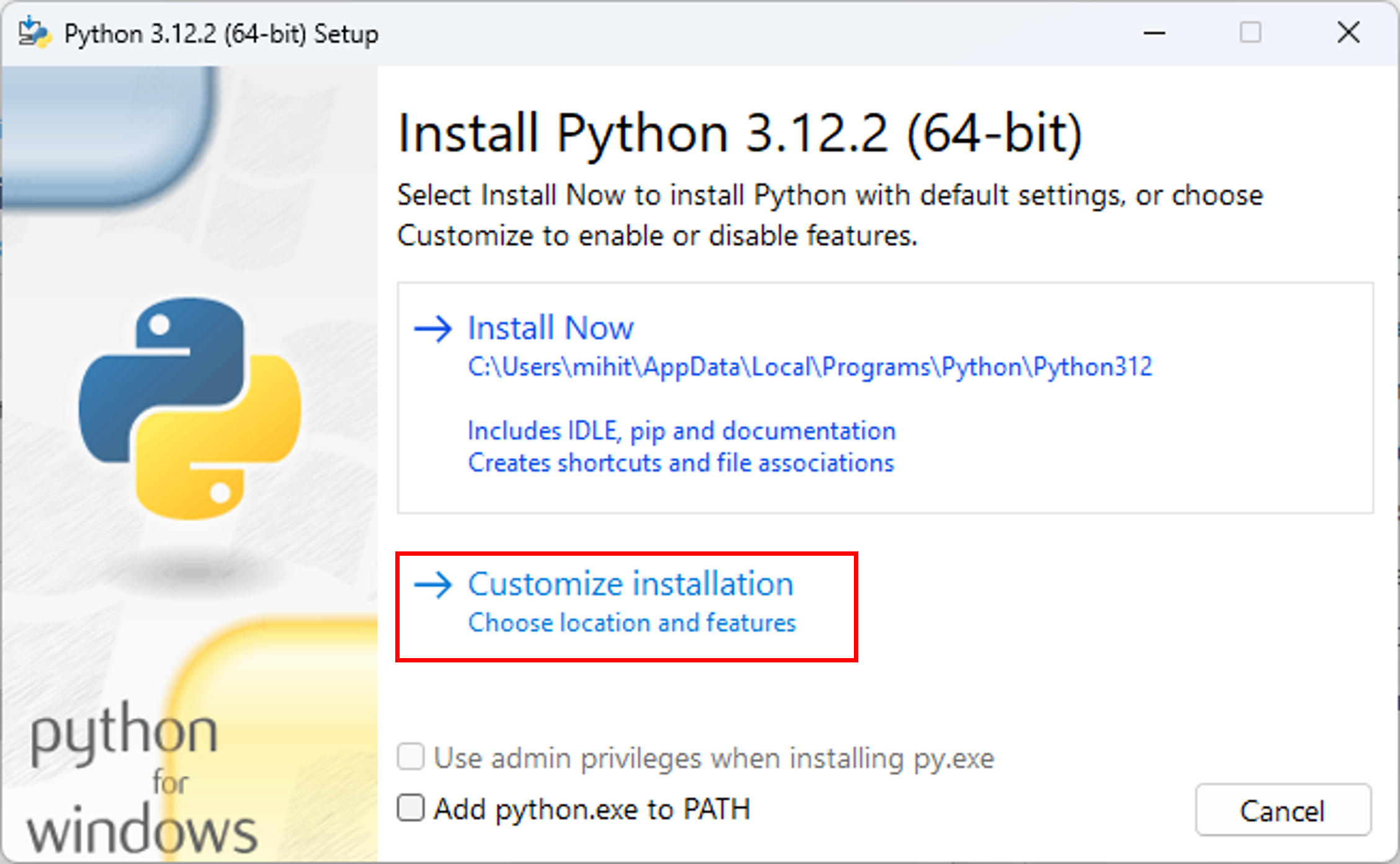Click the Install Now arrow icon
This screenshot has width=1400, height=864.
tap(433, 329)
